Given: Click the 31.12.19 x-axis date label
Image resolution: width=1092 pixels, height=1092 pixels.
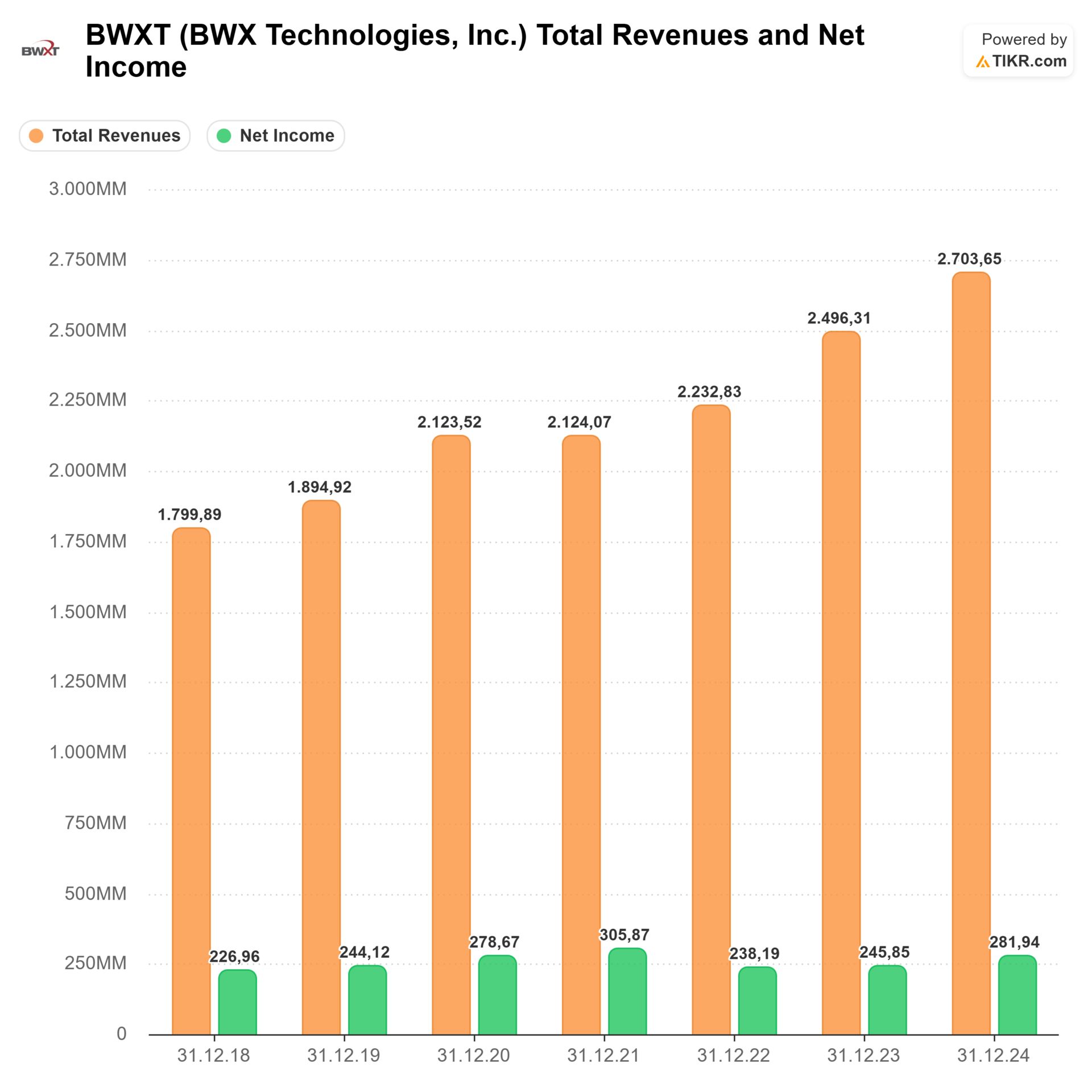Looking at the screenshot, I should tap(344, 1056).
